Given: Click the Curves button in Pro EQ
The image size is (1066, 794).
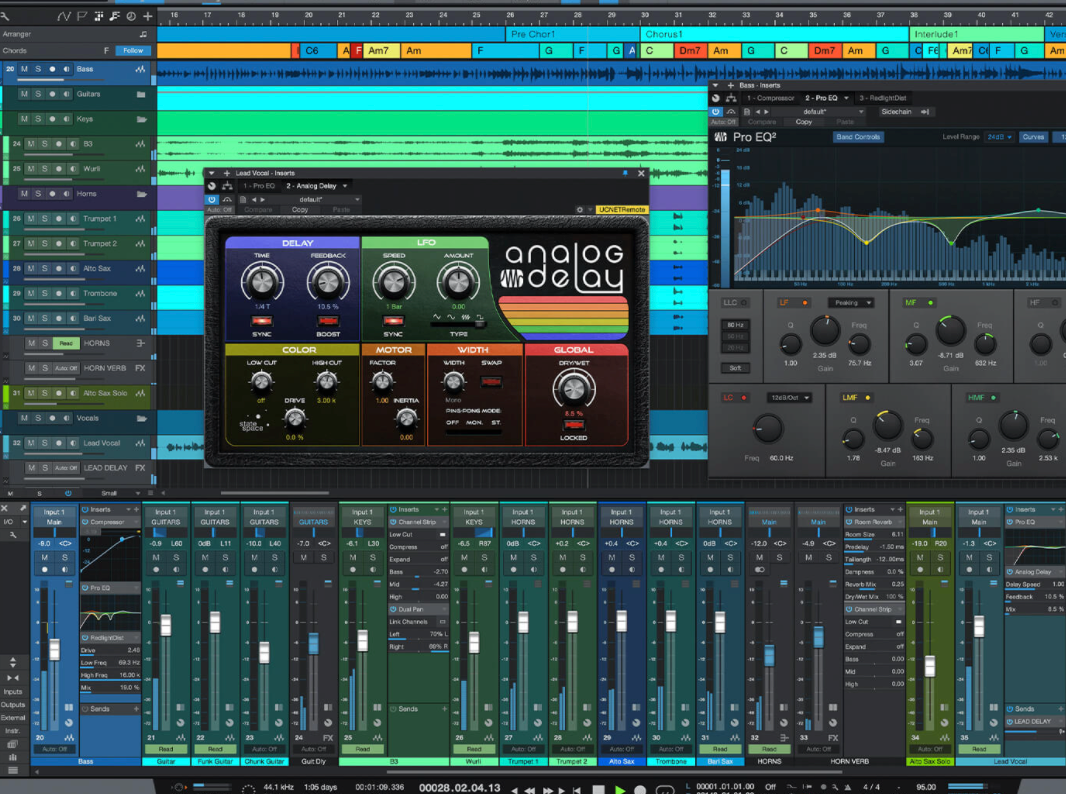Looking at the screenshot, I should 1033,137.
